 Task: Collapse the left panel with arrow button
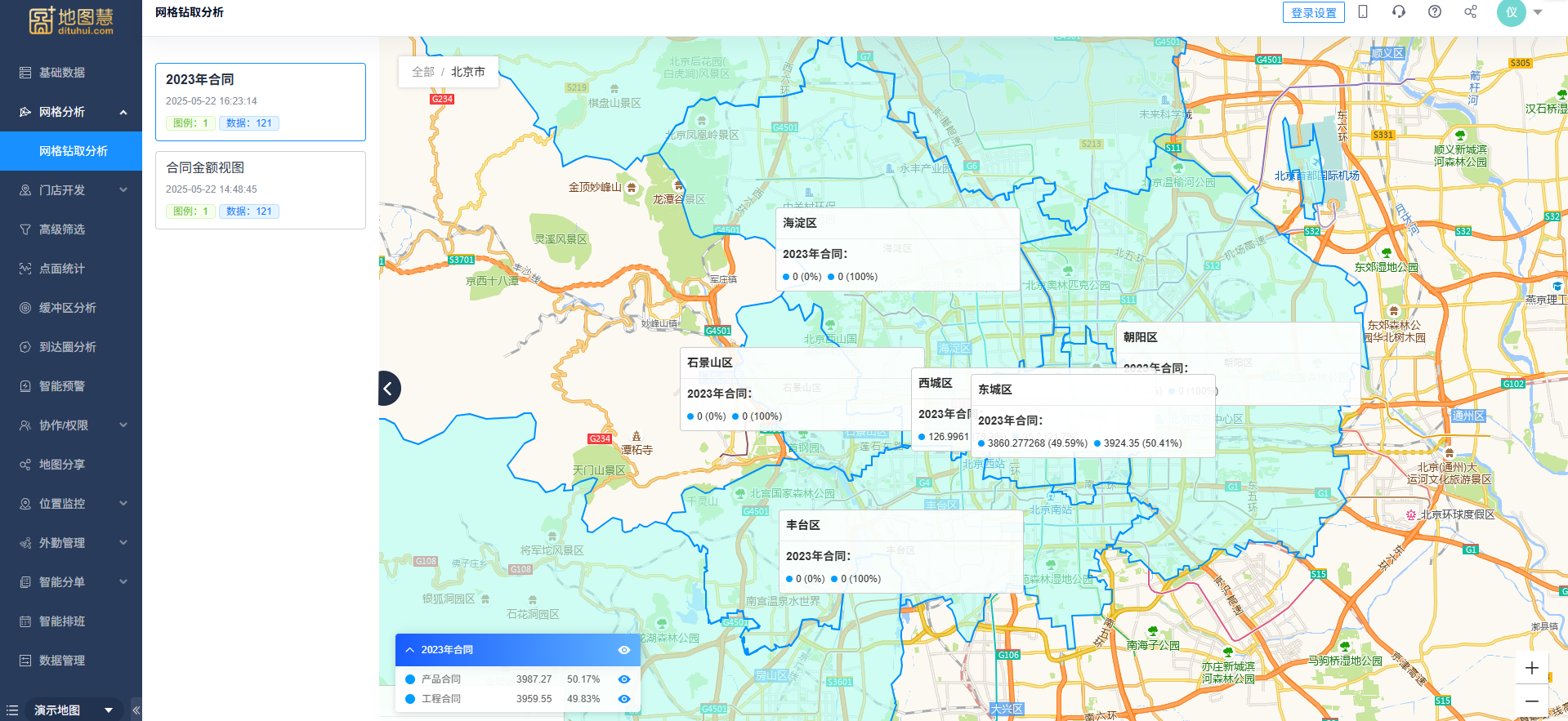[x=389, y=388]
